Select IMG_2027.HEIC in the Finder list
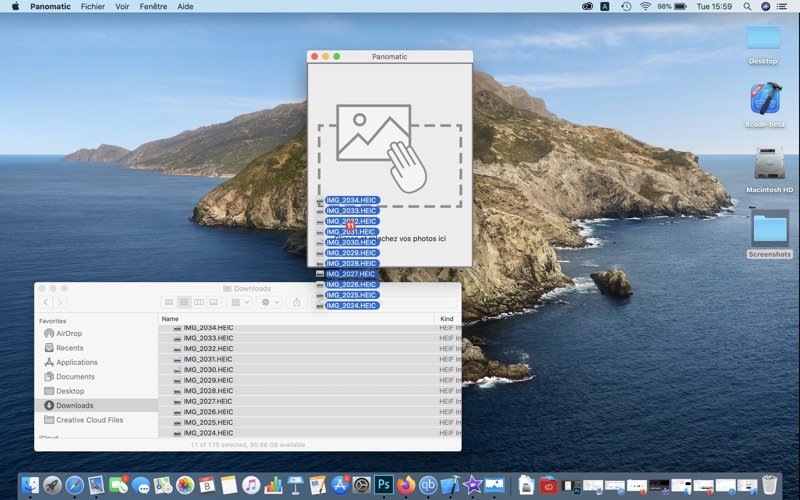Screen dimensions: 800x500 pos(310,401)
